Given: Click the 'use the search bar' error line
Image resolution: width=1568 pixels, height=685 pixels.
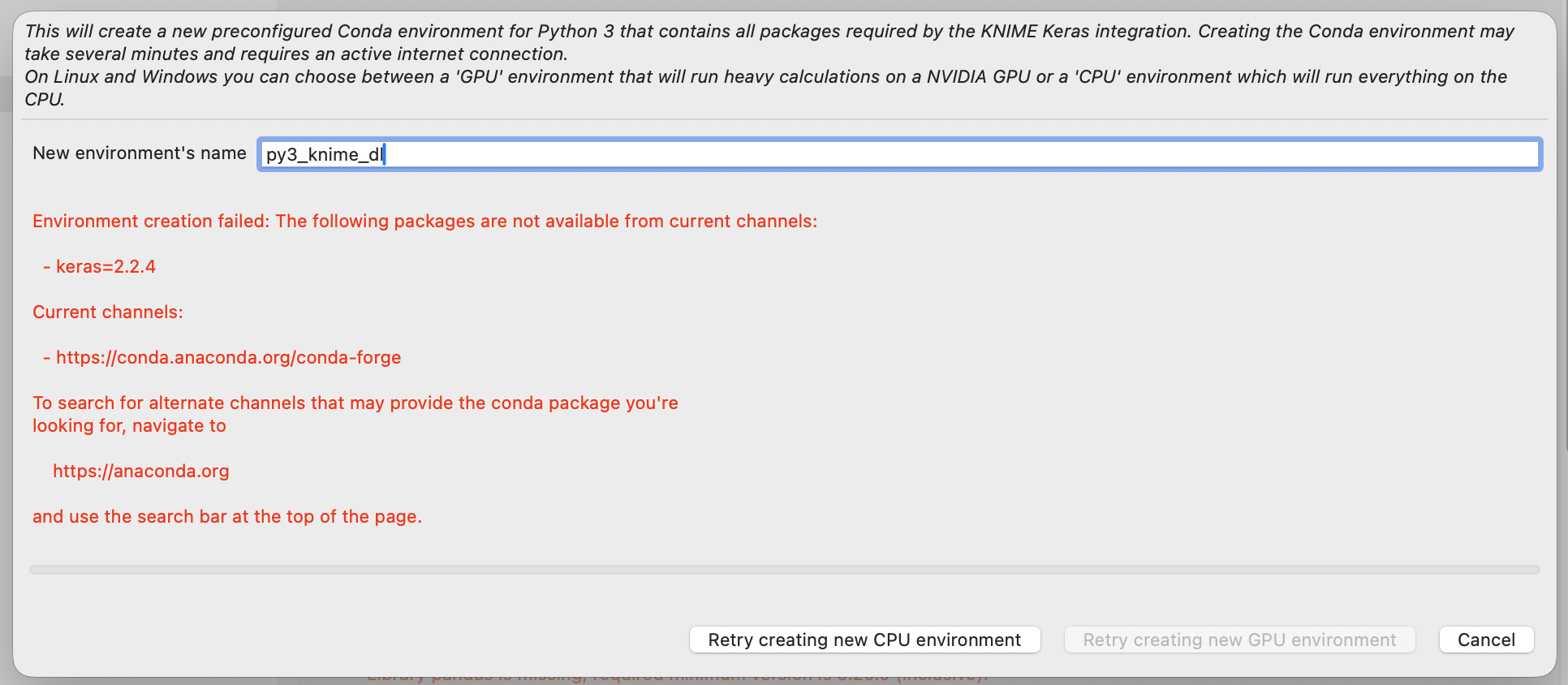Looking at the screenshot, I should pyautogui.click(x=227, y=516).
